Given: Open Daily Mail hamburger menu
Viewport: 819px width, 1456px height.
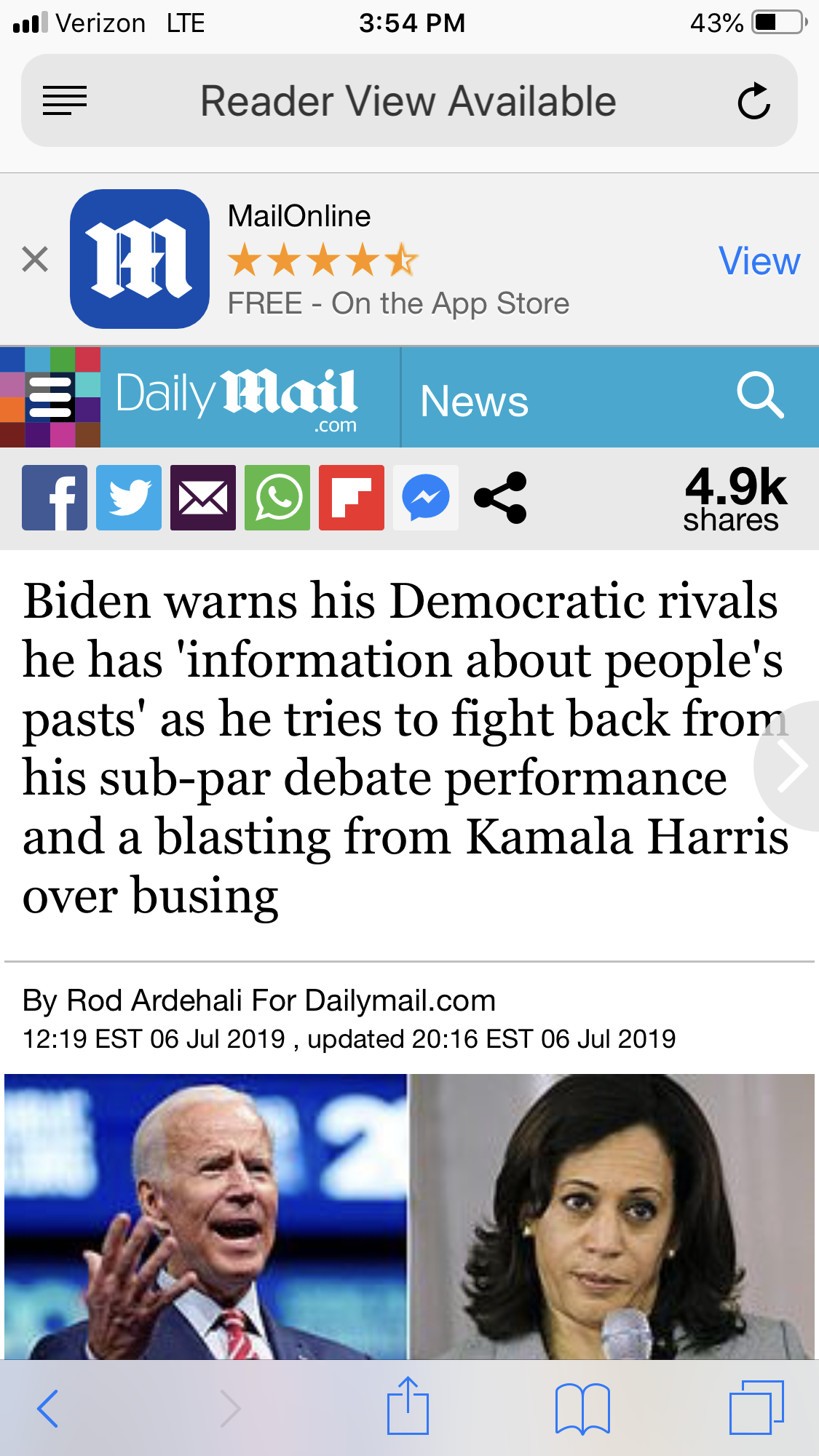Looking at the screenshot, I should 50,397.
